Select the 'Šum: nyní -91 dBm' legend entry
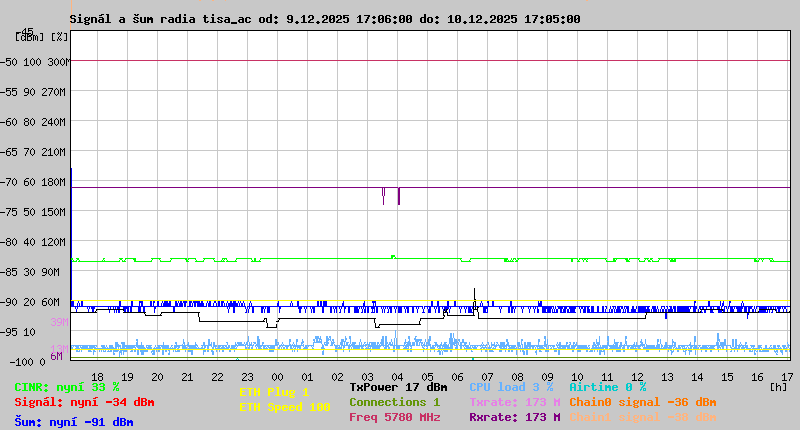The width and height of the screenshot is (800, 430). 74,422
